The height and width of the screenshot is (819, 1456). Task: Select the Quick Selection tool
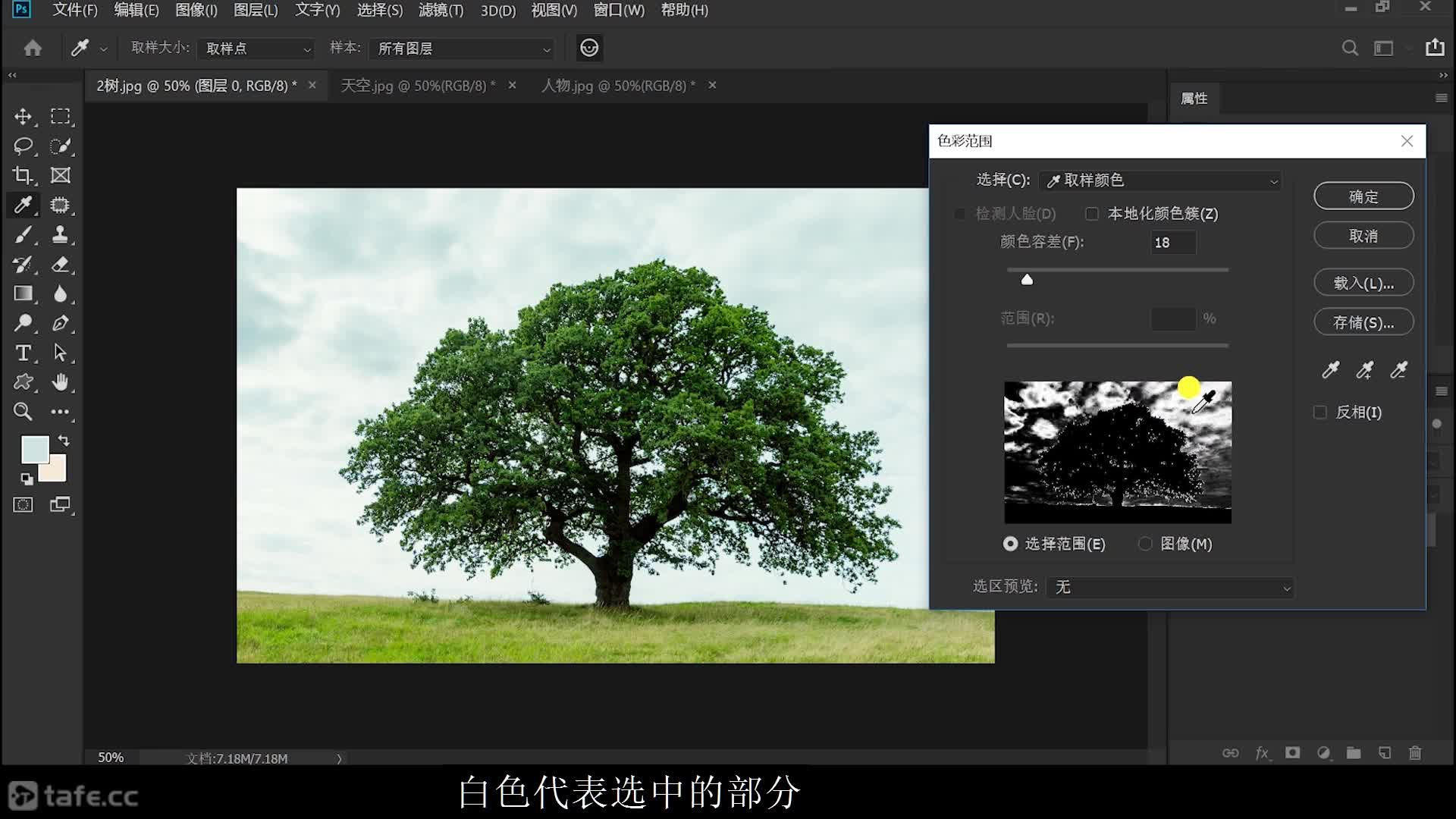pyautogui.click(x=60, y=146)
